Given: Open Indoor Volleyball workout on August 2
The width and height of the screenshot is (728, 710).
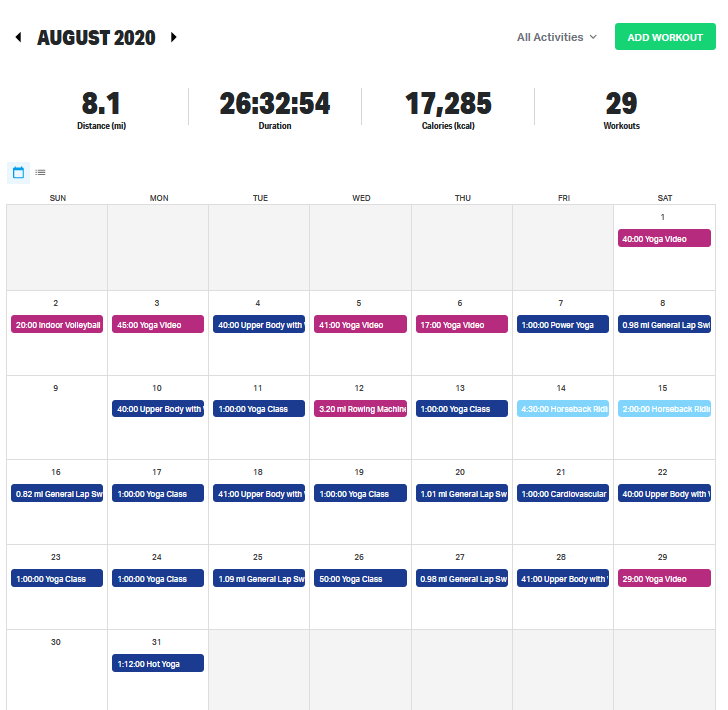Looking at the screenshot, I should [x=57, y=325].
